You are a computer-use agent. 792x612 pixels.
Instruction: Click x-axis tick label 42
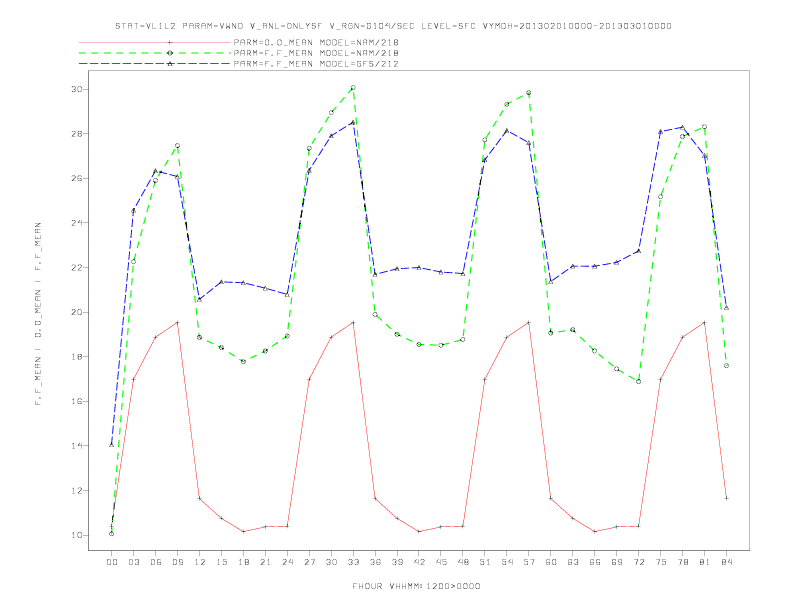[419, 562]
